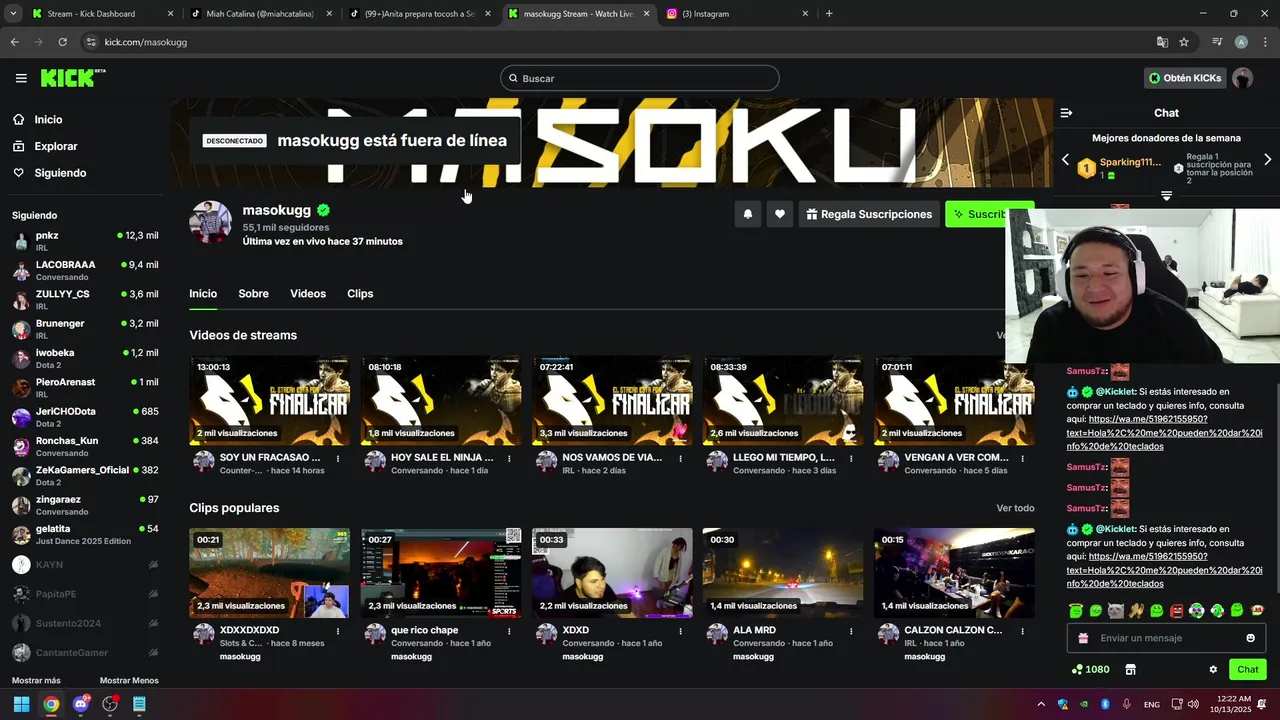Screen dimensions: 1280x720
Task: Open options for the SOY UN FRACASAO video
Action: click(x=338, y=458)
